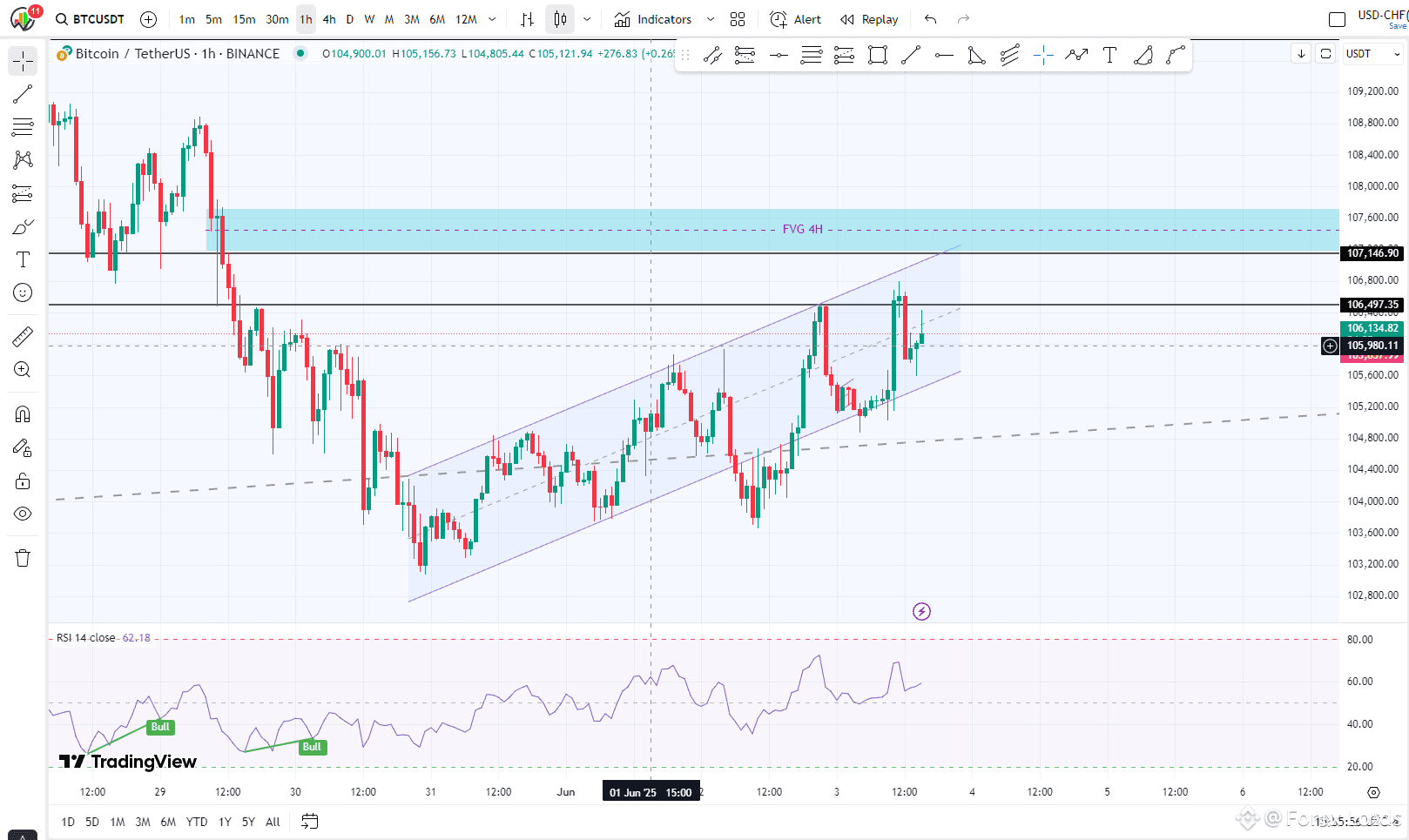Select the candlestick chart style icon
The width and height of the screenshot is (1409, 840).
560,19
